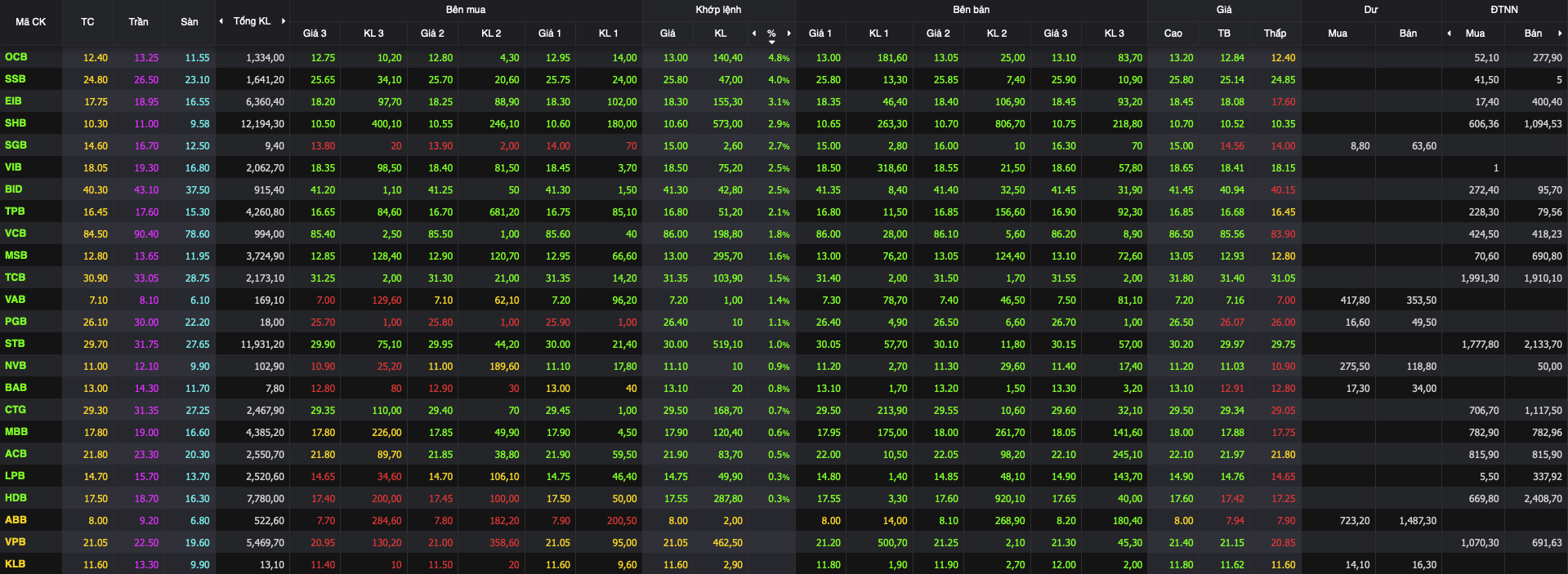Click VPB's matched volume 462,50

727,543
